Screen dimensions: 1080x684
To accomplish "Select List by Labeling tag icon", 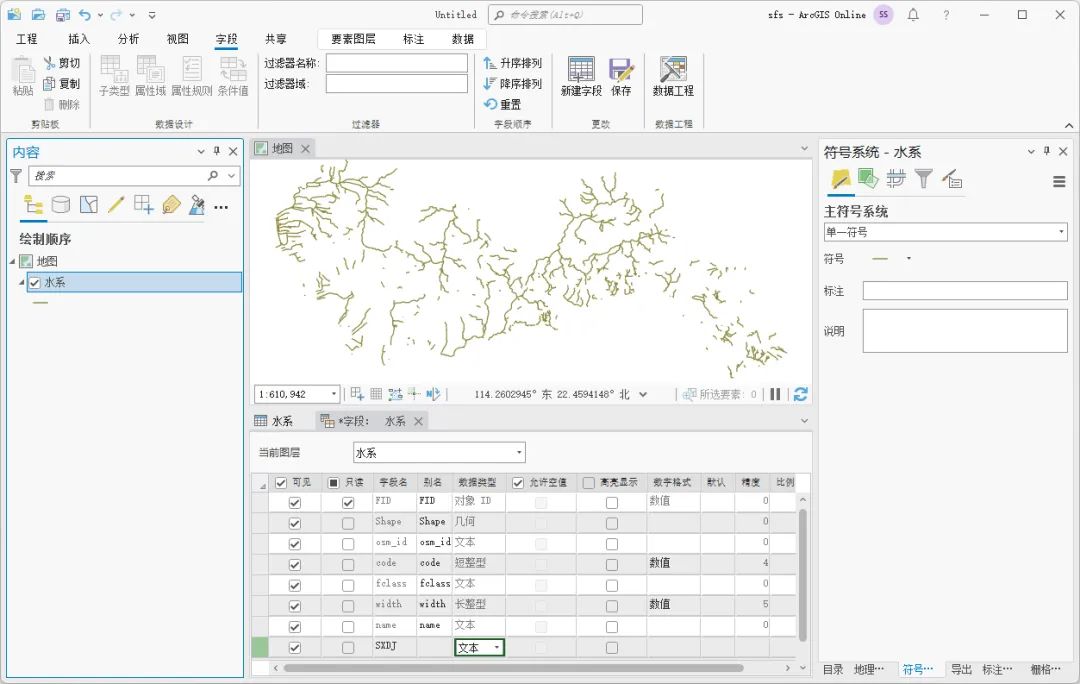I will click(171, 205).
